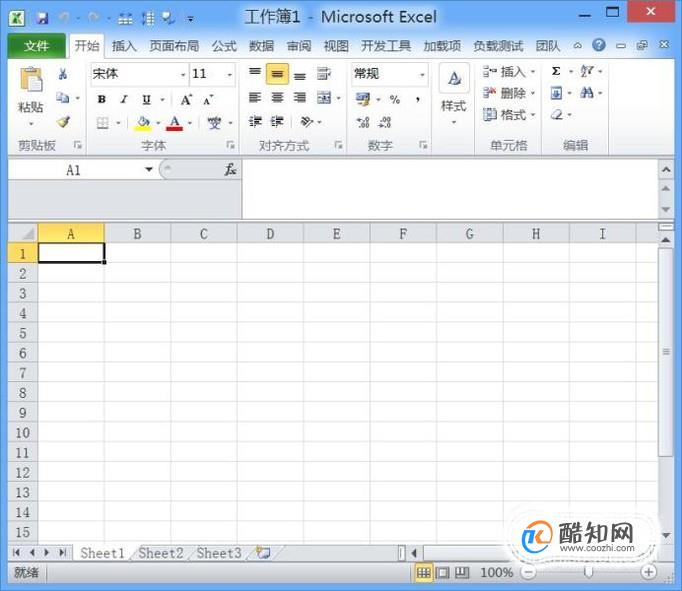This screenshot has height=591, width=682.
Task: Open the number format 常规 dropdown
Action: [422, 75]
